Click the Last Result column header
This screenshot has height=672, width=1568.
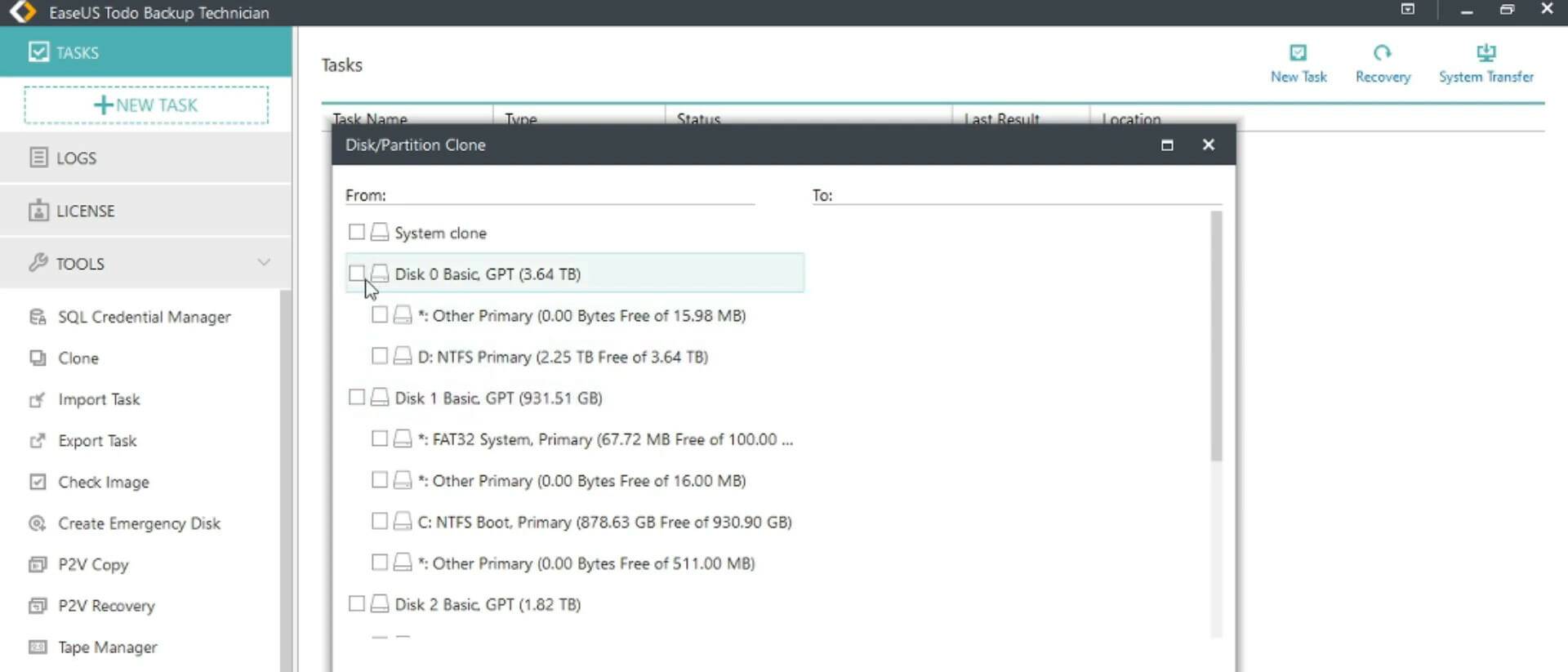1021,118
